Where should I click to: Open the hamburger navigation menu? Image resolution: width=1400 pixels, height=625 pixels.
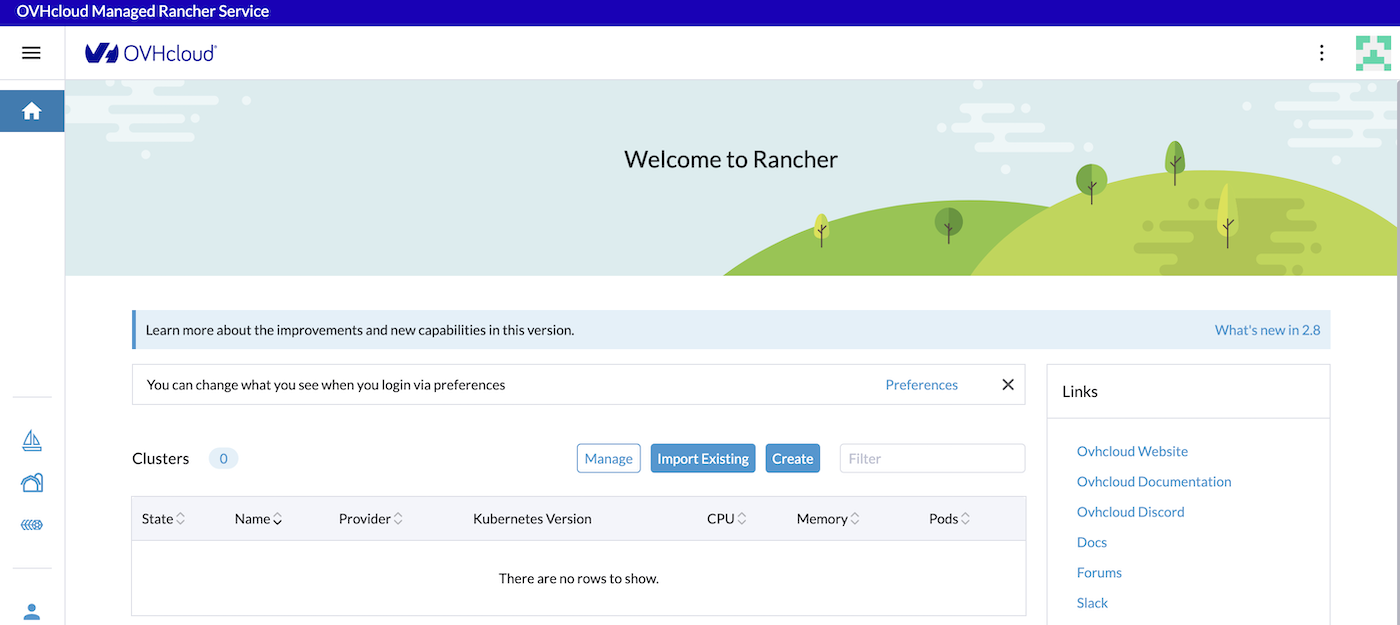31,52
